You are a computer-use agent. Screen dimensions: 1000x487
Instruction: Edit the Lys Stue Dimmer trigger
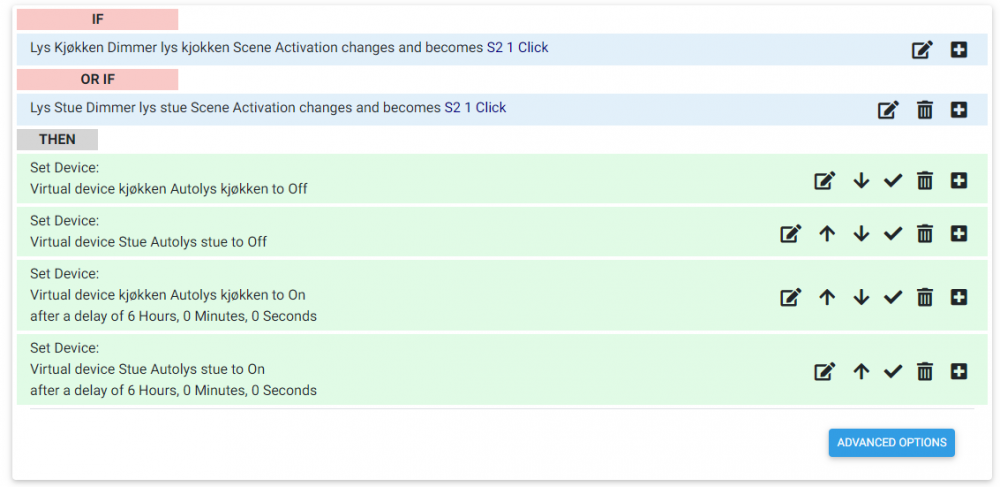coord(888,110)
